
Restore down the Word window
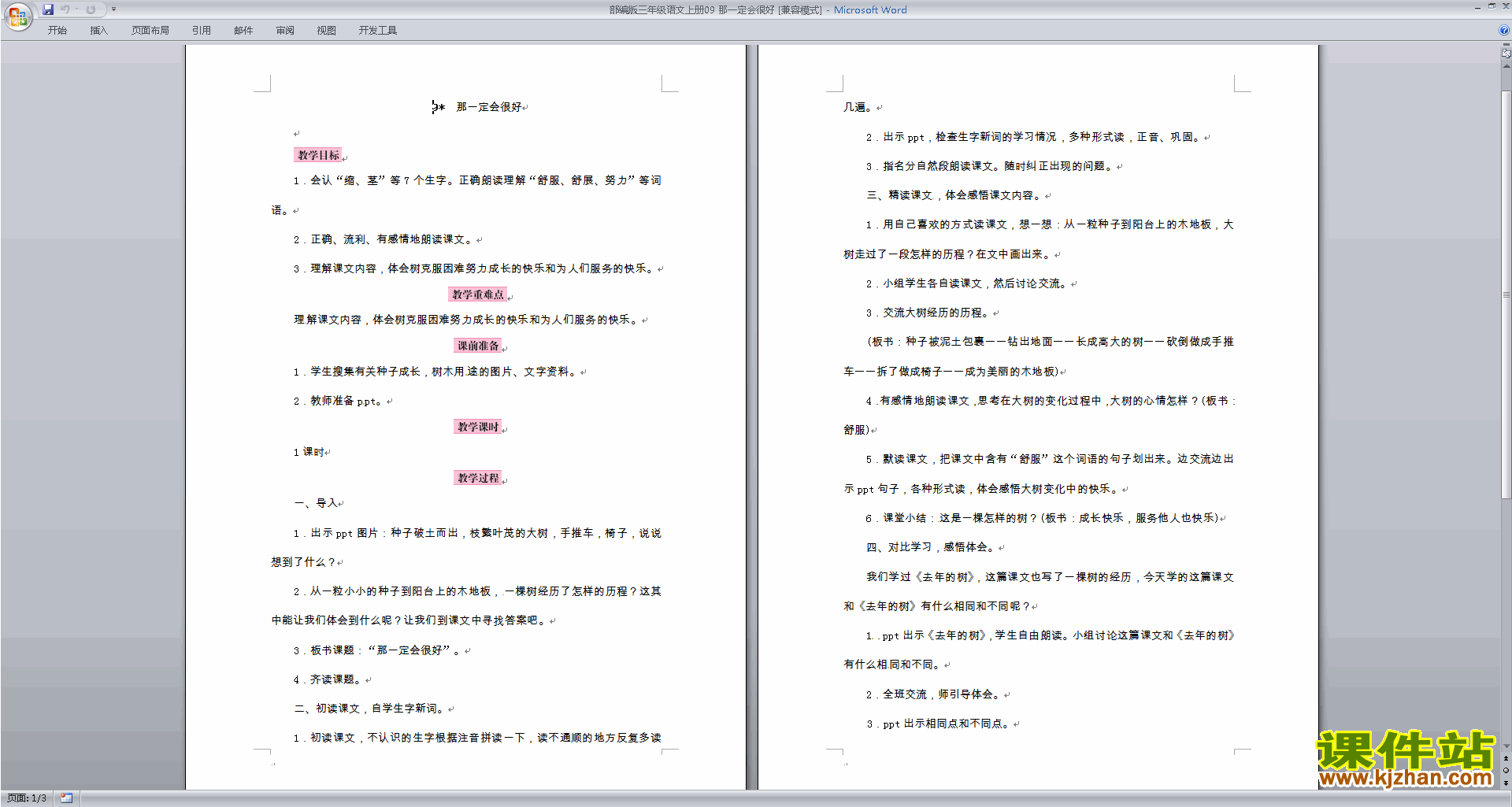1492,7
